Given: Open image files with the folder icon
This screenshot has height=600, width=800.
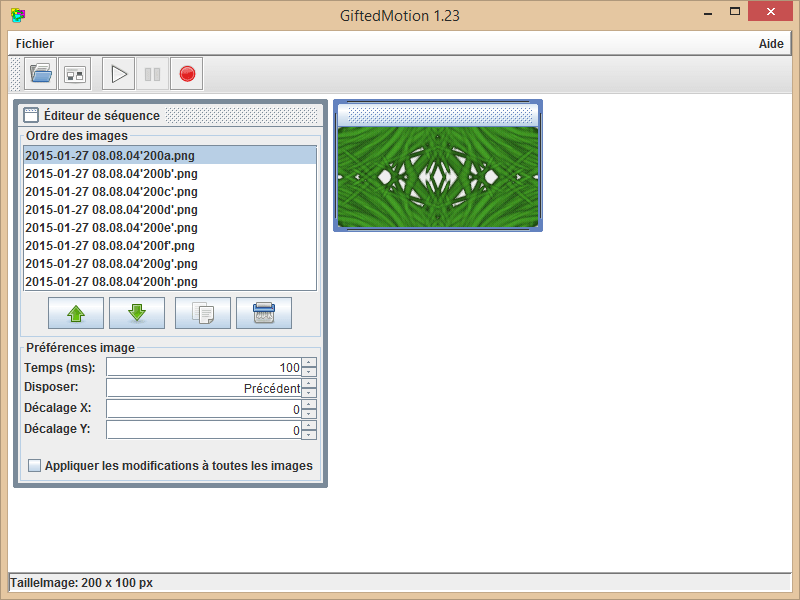Looking at the screenshot, I should 41,74.
